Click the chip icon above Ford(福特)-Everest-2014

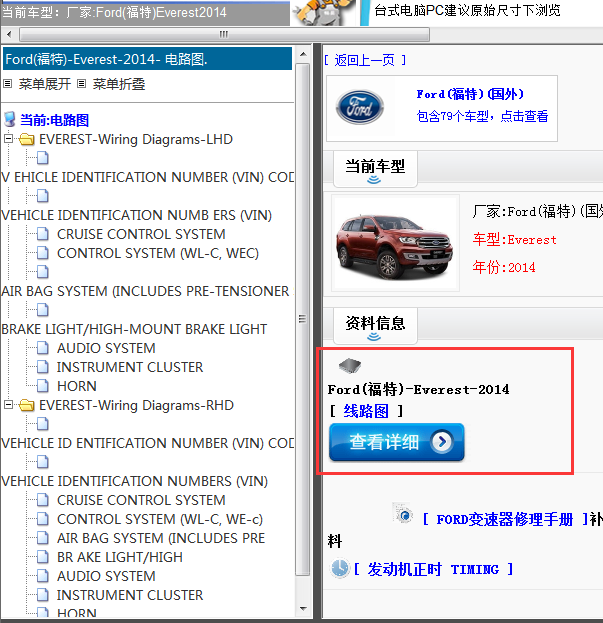pos(350,366)
